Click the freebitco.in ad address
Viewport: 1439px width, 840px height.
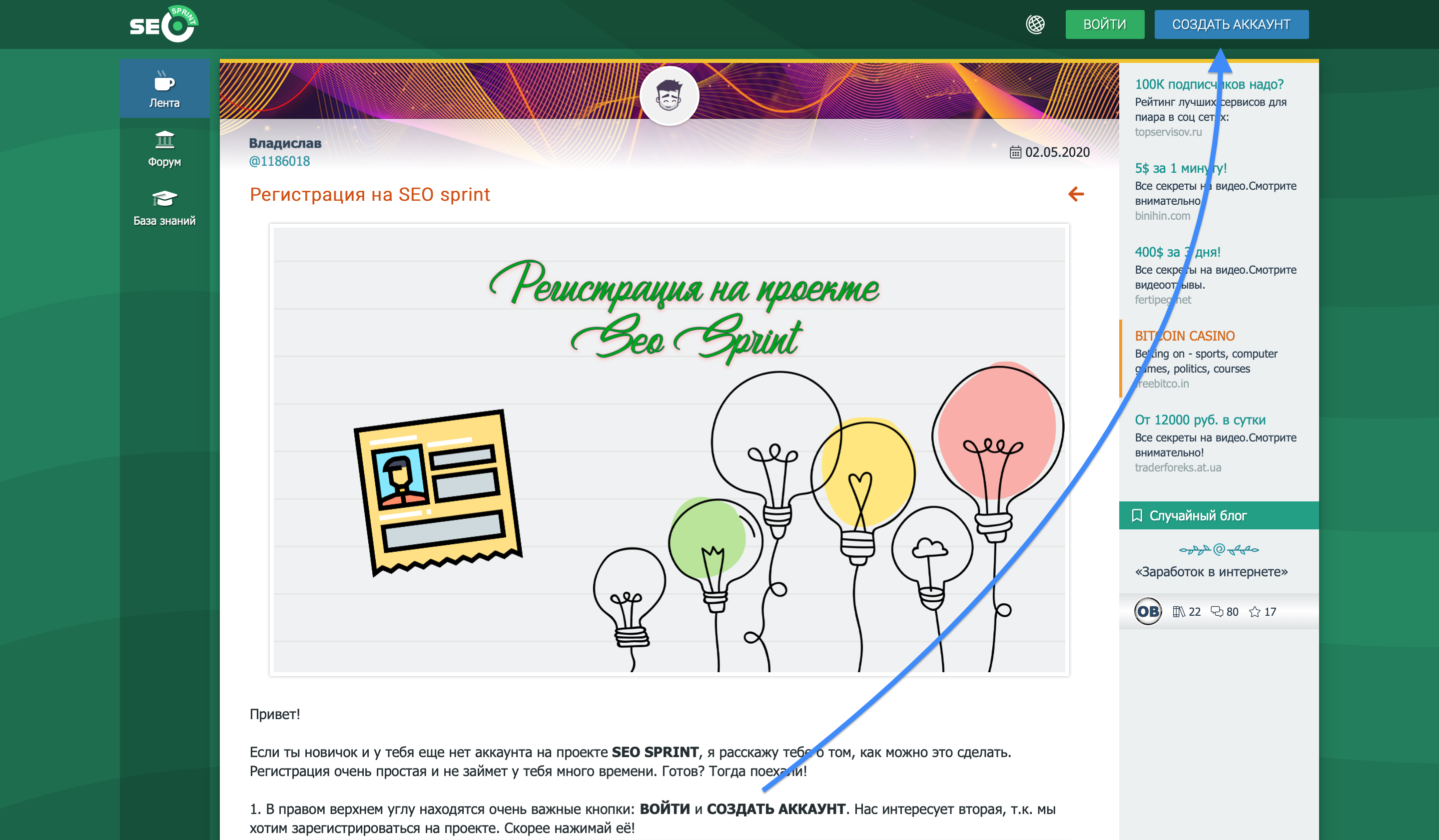click(1162, 384)
